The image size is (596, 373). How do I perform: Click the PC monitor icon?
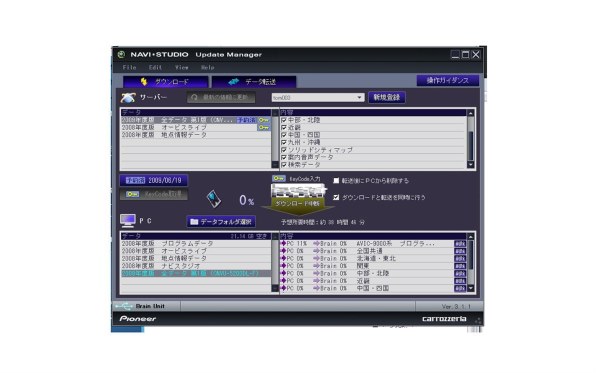point(128,221)
